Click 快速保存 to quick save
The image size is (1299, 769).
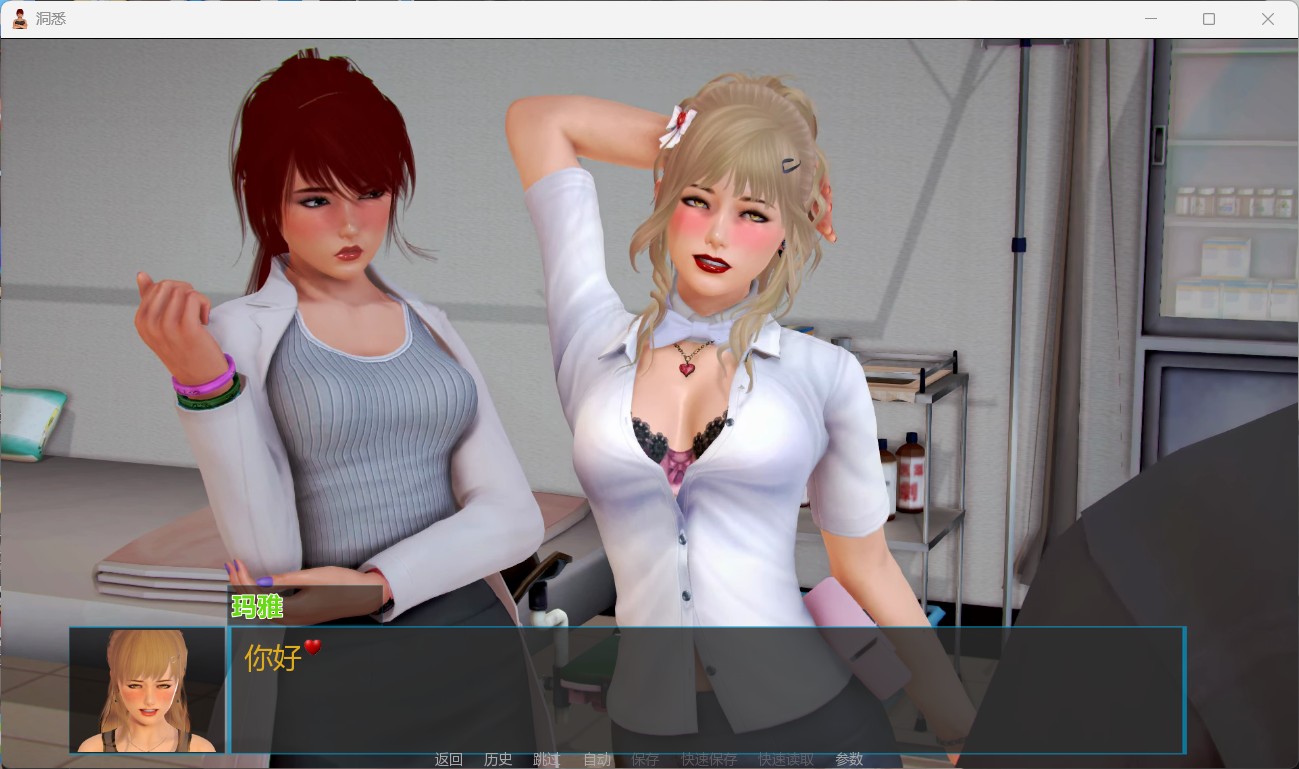(709, 759)
